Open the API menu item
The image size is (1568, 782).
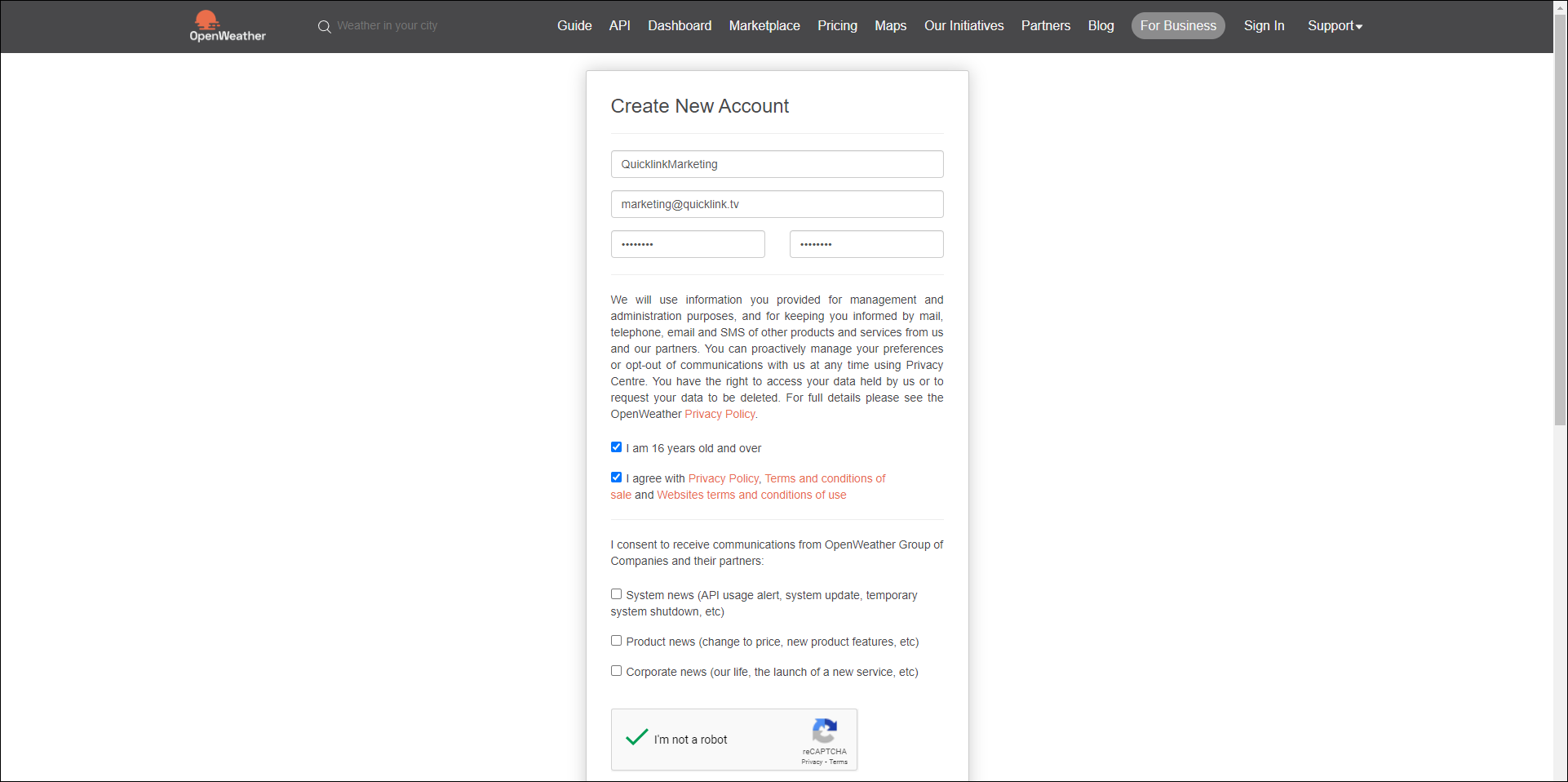coord(619,26)
